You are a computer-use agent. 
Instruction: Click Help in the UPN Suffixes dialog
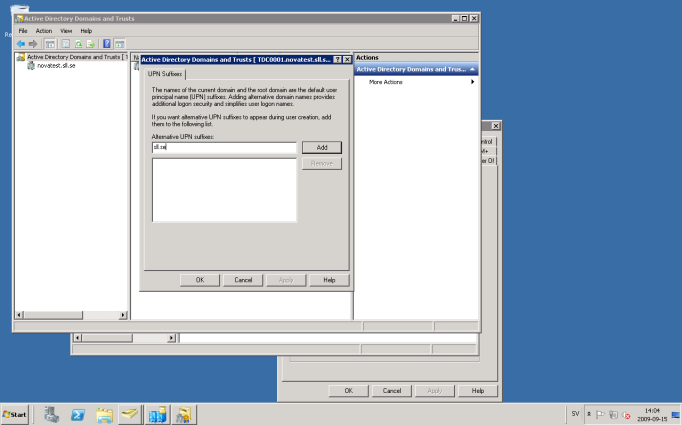tap(329, 280)
